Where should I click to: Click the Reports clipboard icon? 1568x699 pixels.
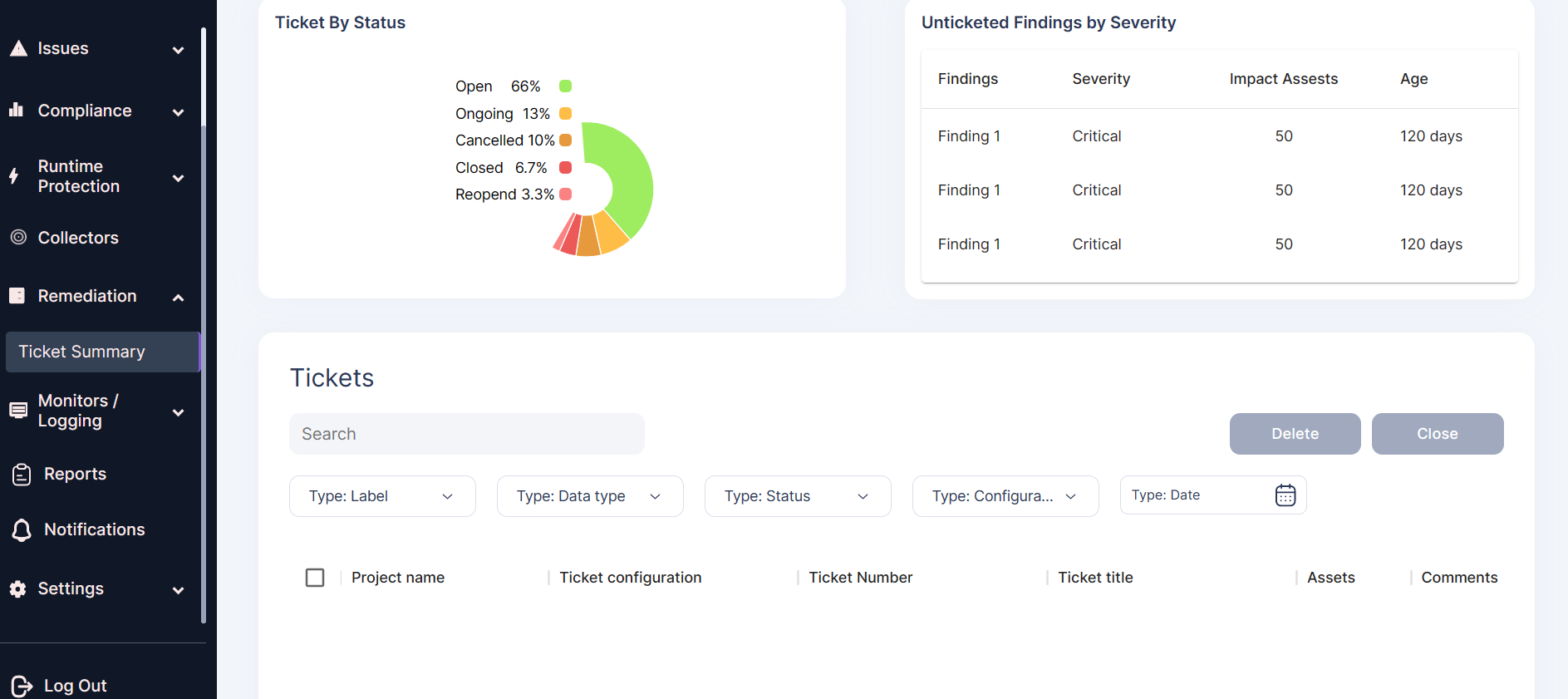point(22,474)
